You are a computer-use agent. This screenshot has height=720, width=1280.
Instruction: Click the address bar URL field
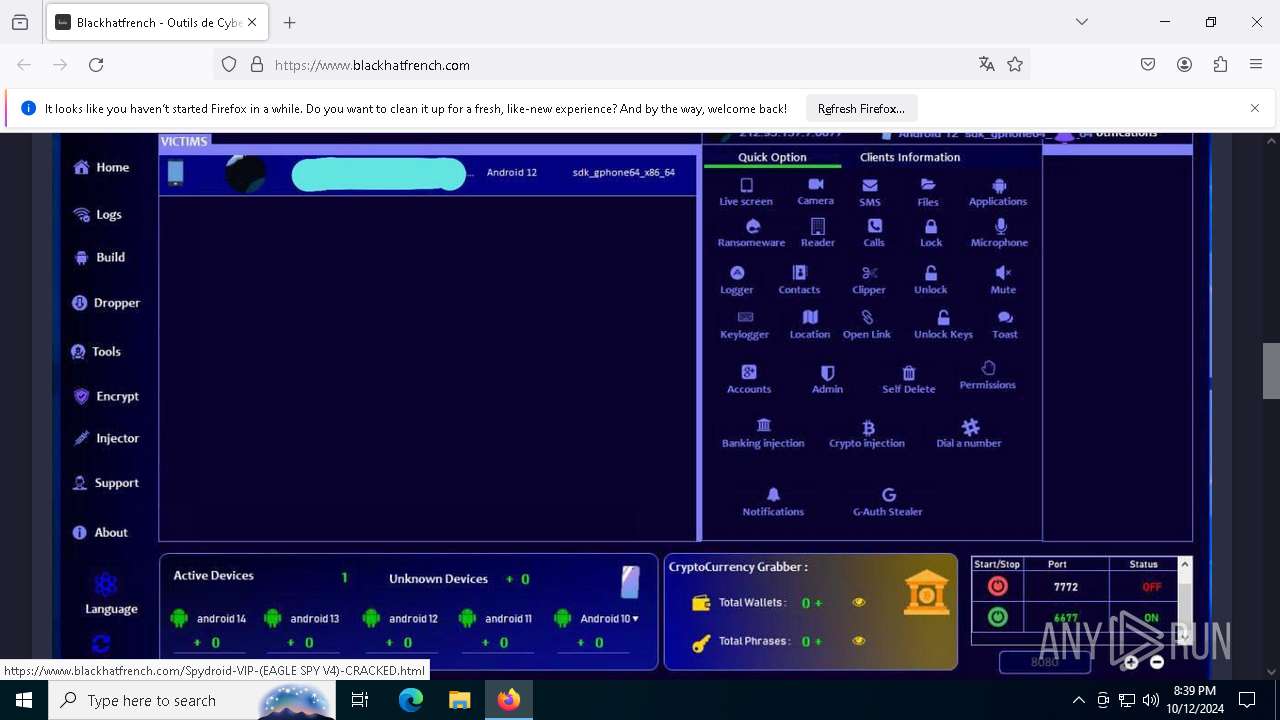pos(620,65)
